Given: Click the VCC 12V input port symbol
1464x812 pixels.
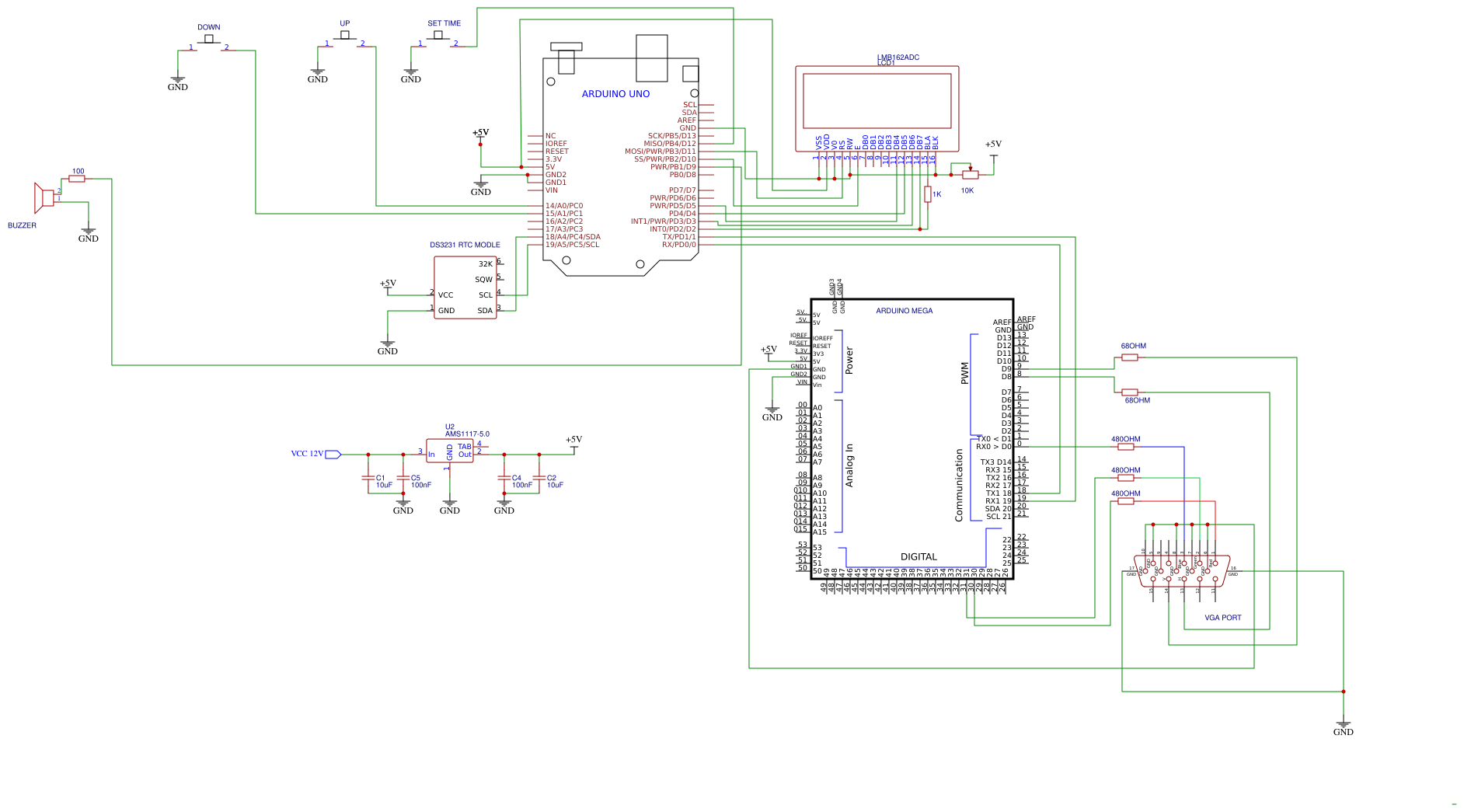Looking at the screenshot, I should click(333, 455).
